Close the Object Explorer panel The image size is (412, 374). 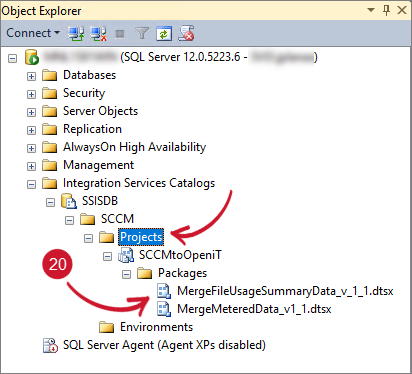[402, 10]
